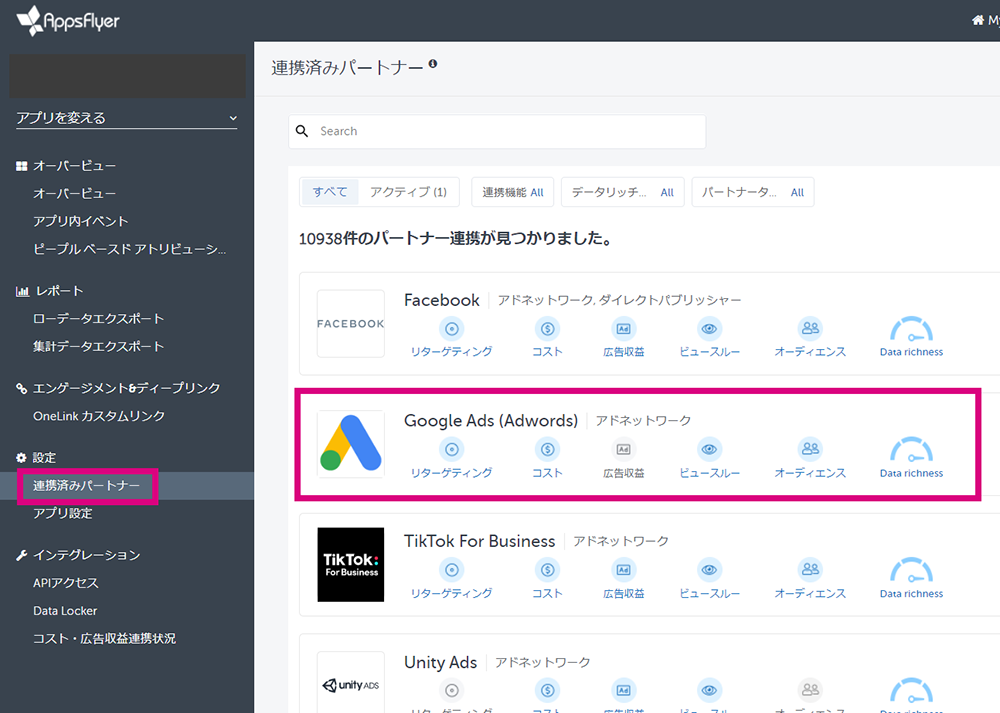Click Google Ads' コスト dollar icon
Image resolution: width=1000 pixels, height=713 pixels.
click(x=547, y=450)
